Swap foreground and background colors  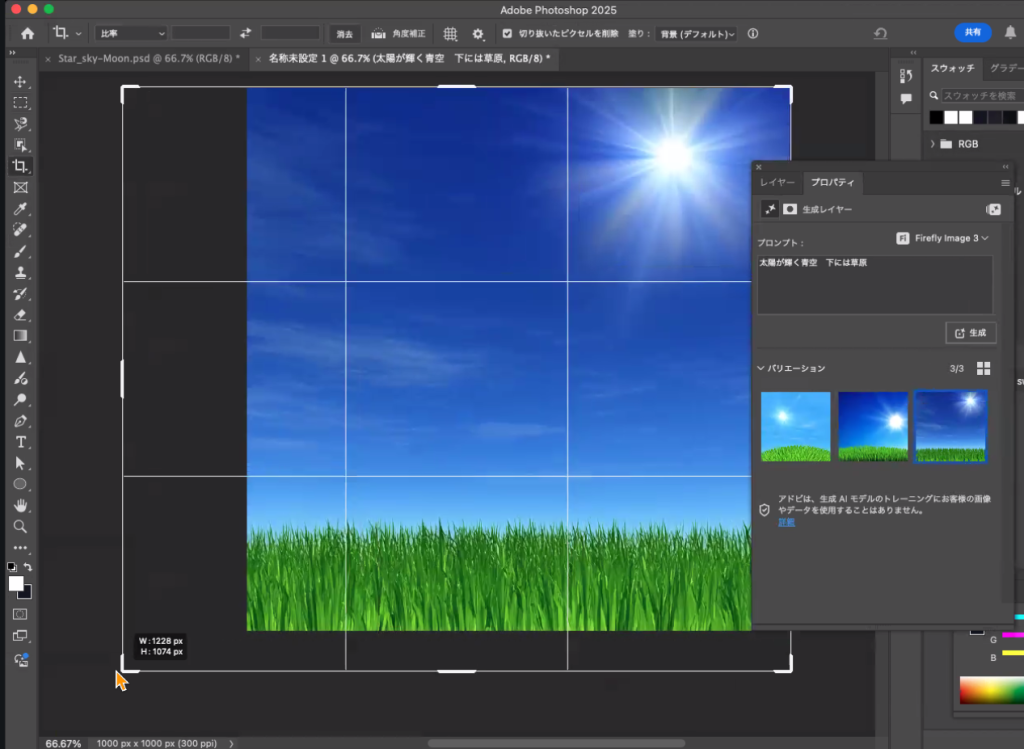[x=28, y=567]
